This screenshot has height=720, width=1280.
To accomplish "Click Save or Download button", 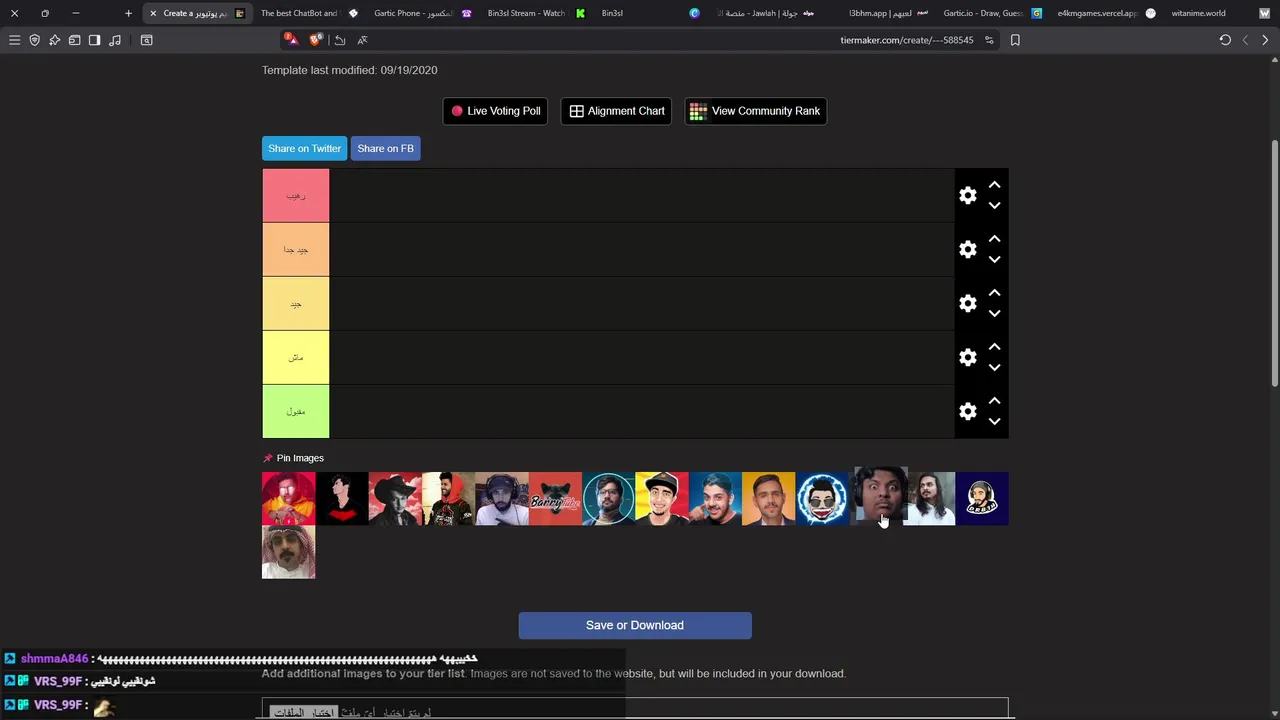I will point(635,625).
